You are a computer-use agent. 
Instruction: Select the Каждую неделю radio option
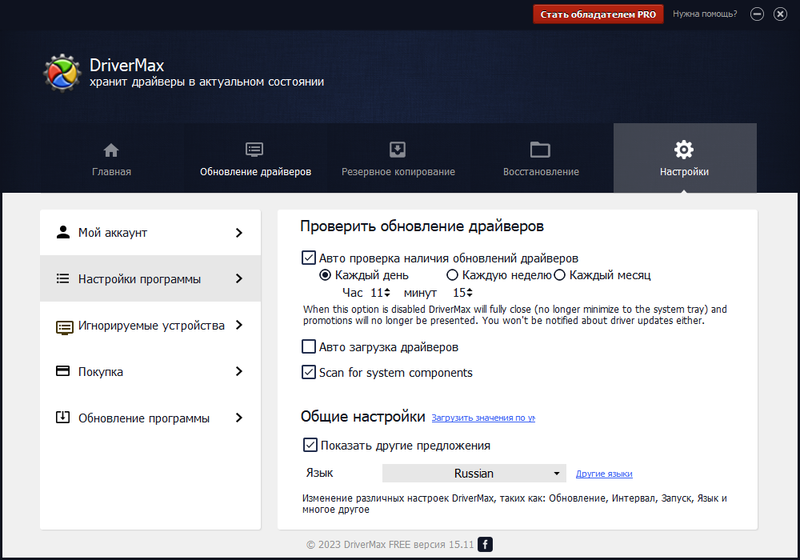(x=452, y=275)
